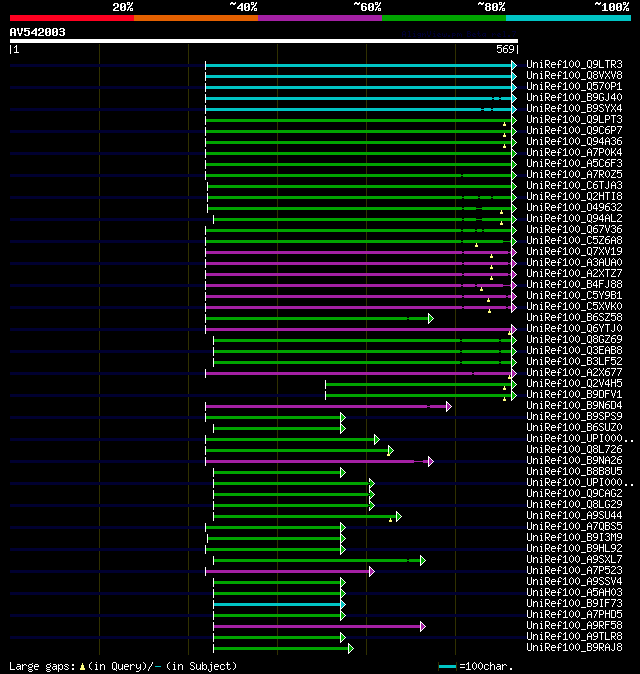Viewport: 640px width, 674px height.
Task: Open the UniRef100_A2XTZ7 label
Action: pyautogui.click(x=574, y=274)
